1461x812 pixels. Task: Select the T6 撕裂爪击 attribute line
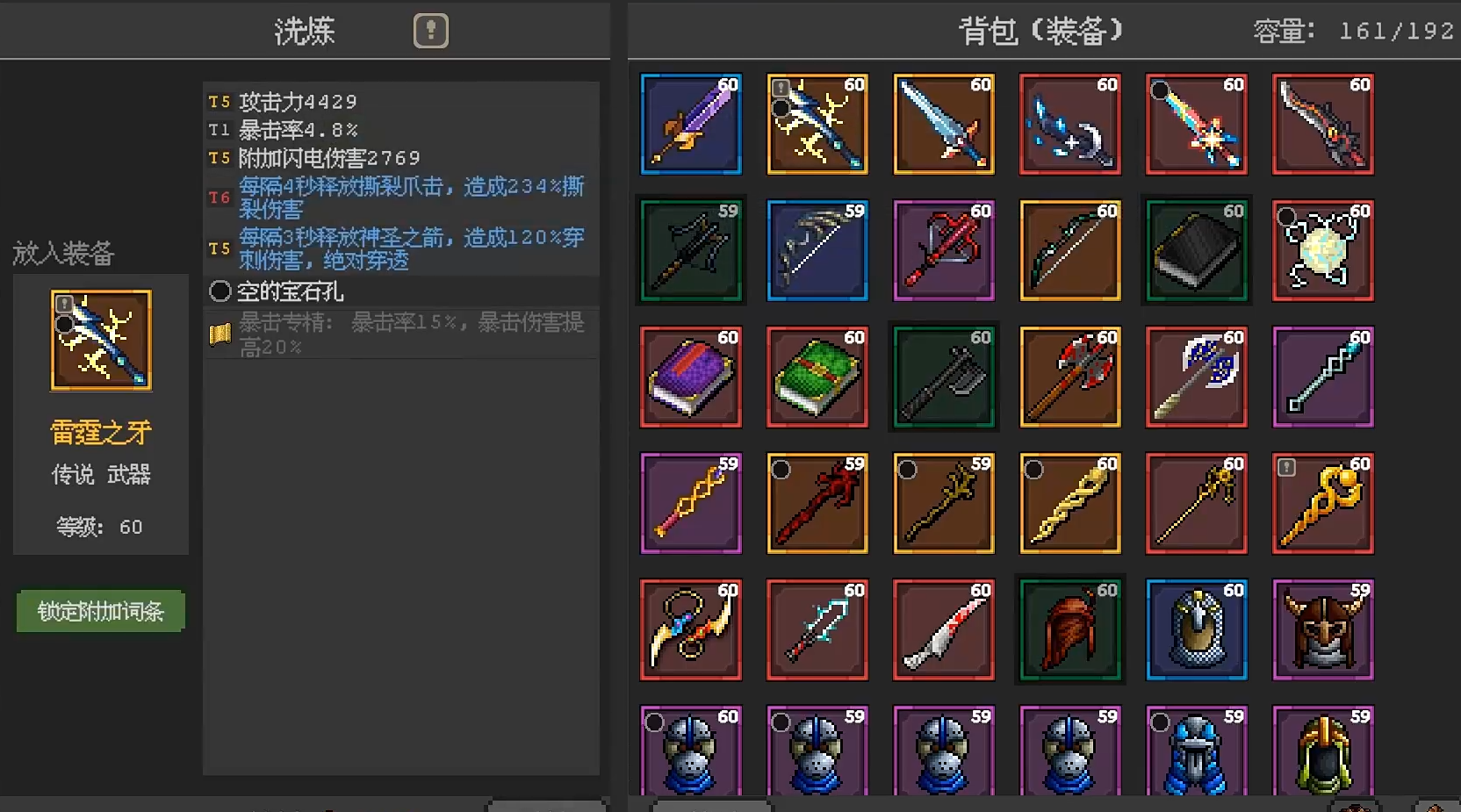point(401,198)
